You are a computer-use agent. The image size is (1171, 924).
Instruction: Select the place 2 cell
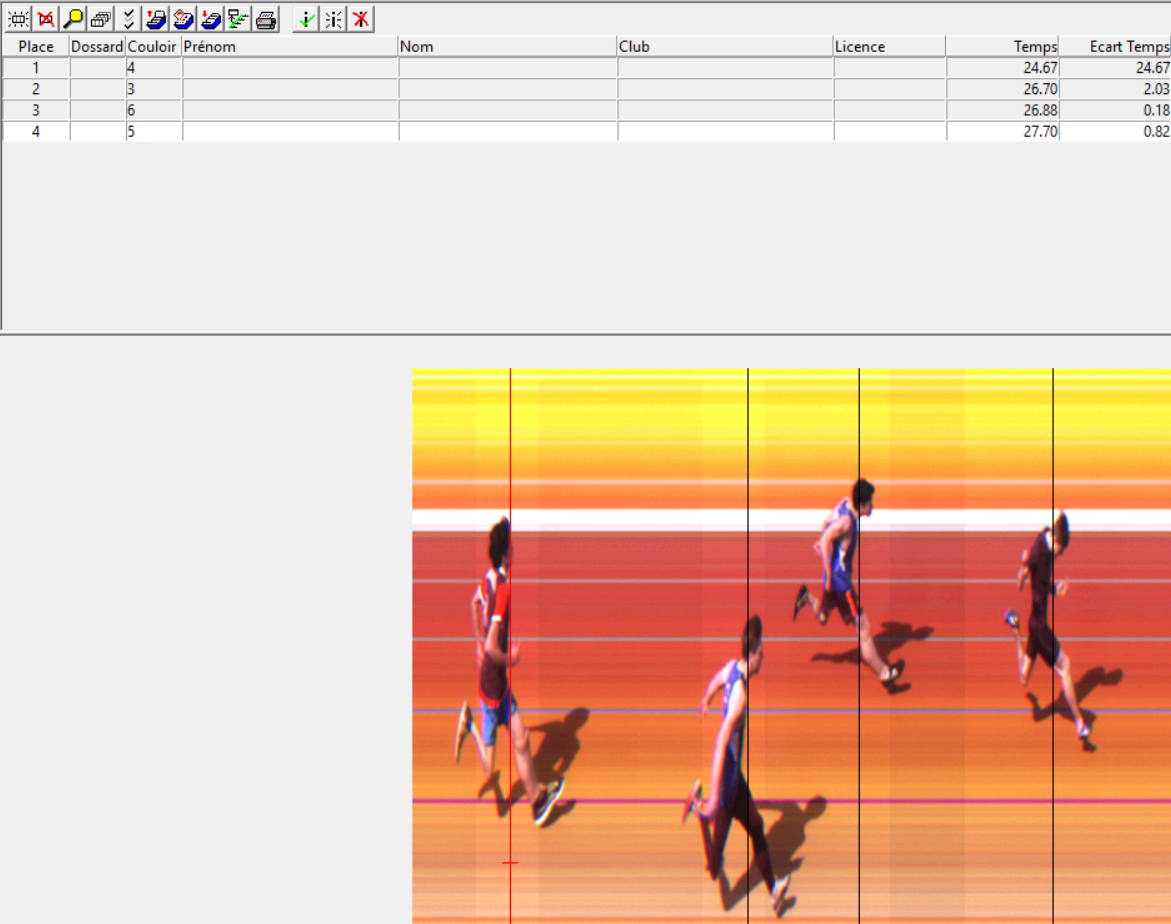(x=36, y=89)
